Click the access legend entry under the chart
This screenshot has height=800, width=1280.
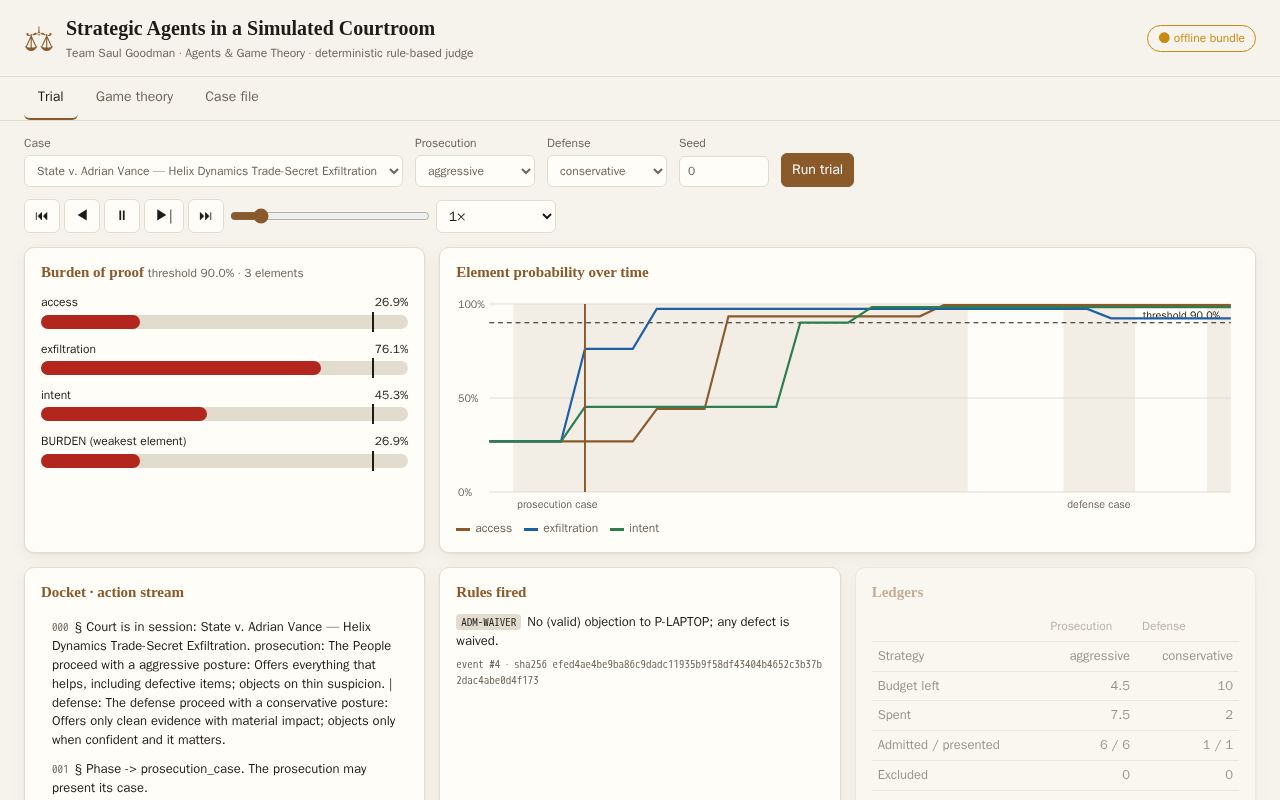[484, 528]
